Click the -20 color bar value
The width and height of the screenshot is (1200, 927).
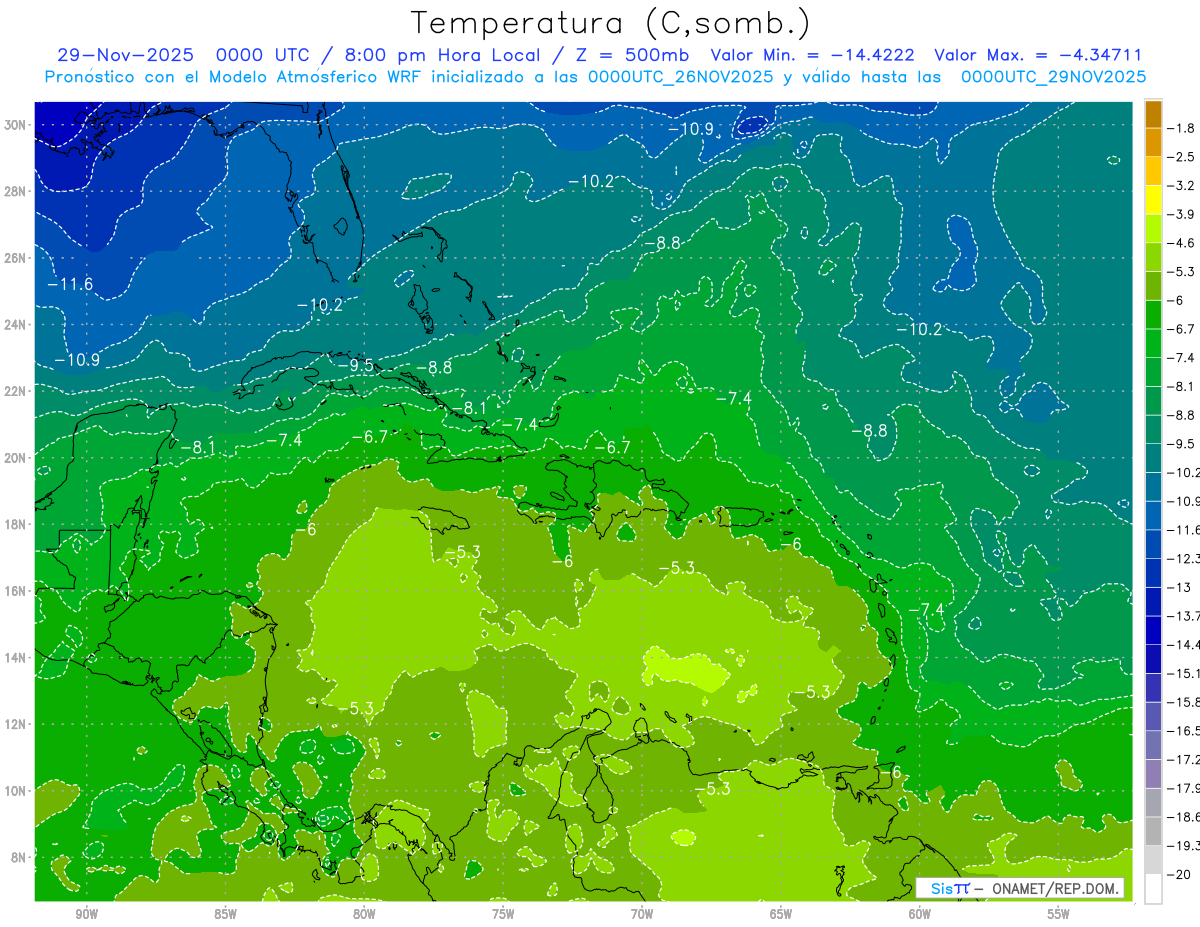[x=1180, y=874]
